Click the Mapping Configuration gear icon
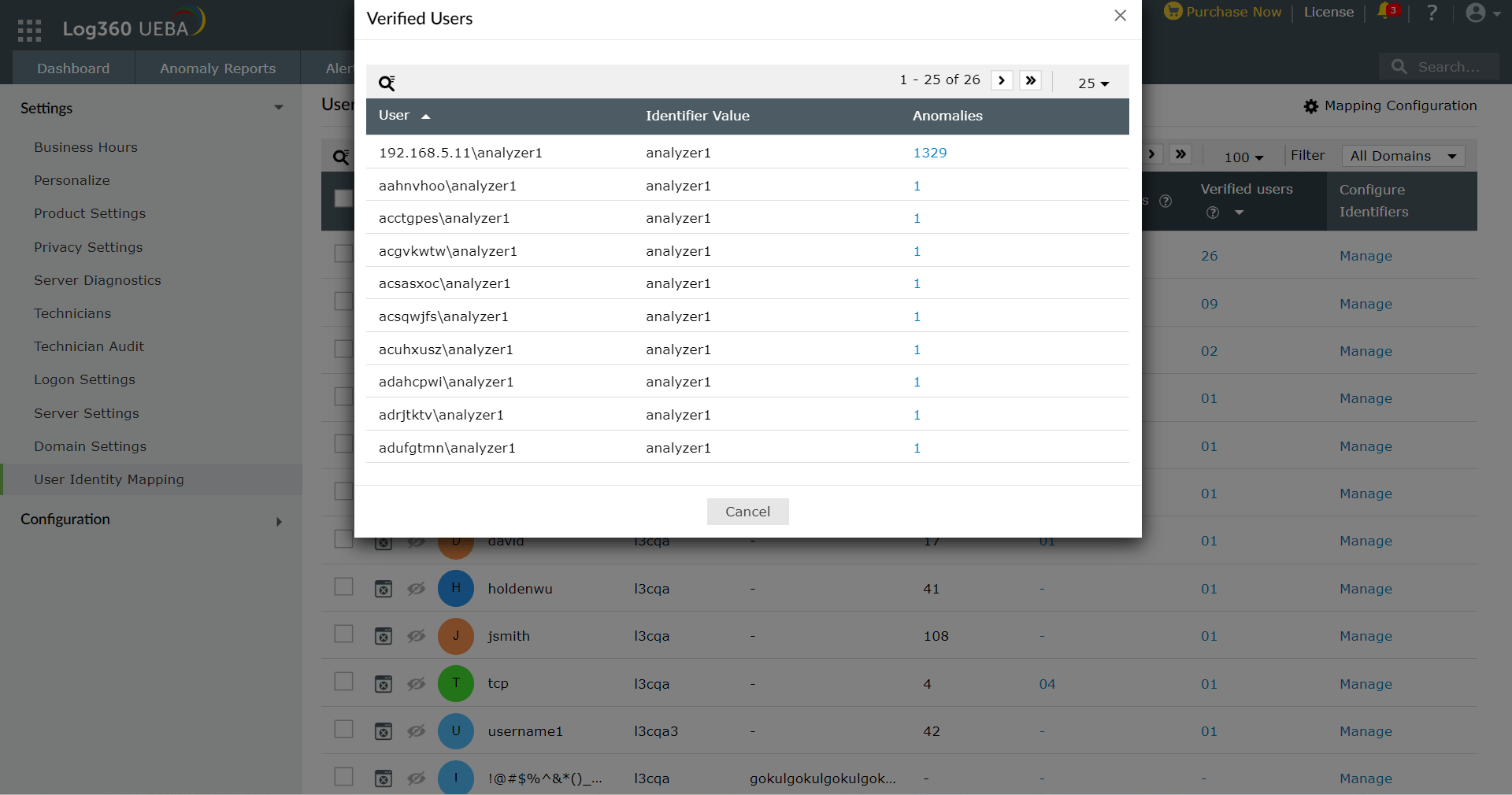The height and width of the screenshot is (795, 1512). [x=1310, y=106]
